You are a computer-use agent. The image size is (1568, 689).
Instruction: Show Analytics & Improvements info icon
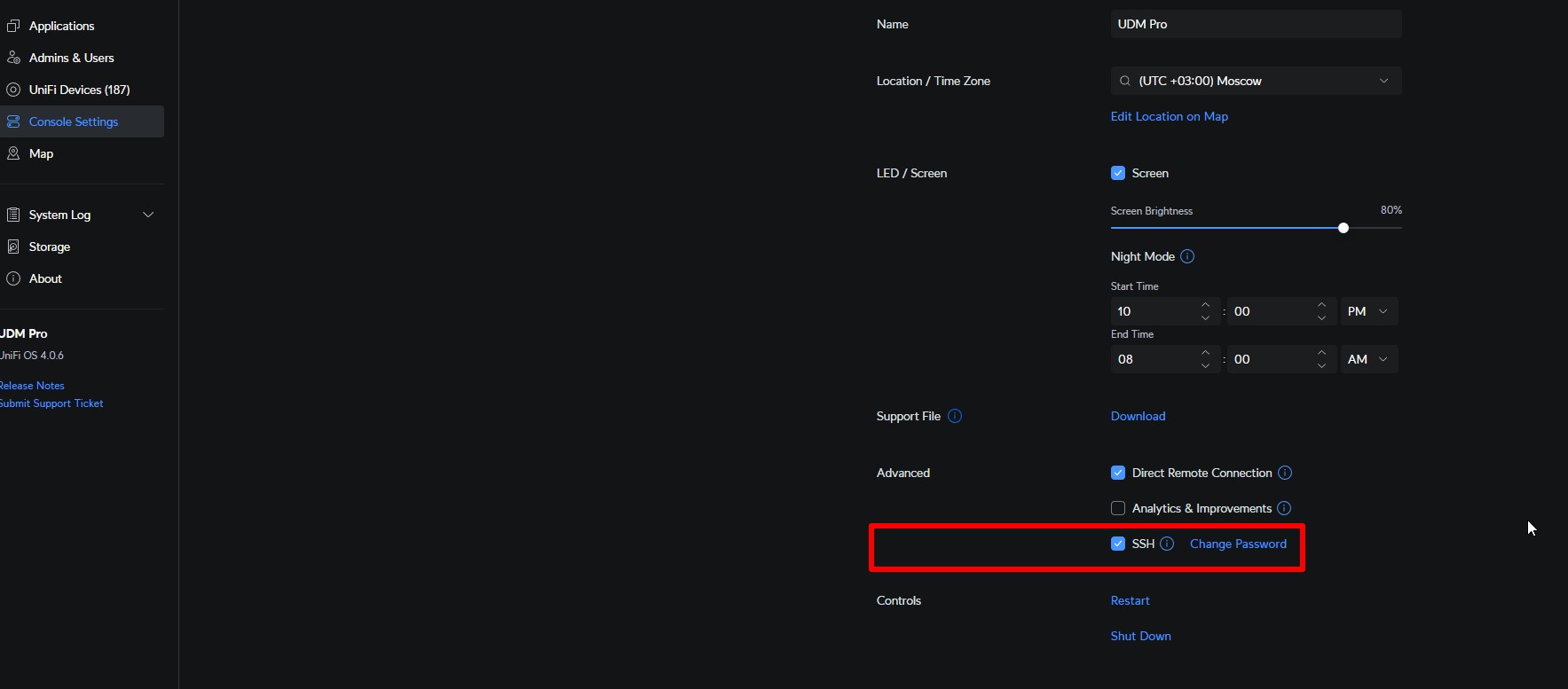(x=1284, y=508)
